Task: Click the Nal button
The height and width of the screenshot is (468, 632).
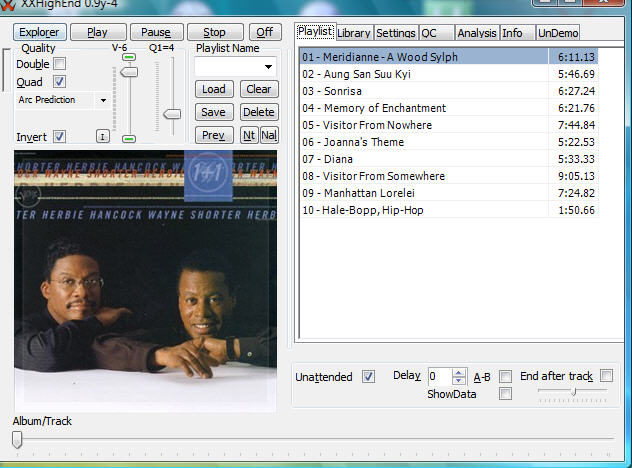Action: click(x=269, y=135)
